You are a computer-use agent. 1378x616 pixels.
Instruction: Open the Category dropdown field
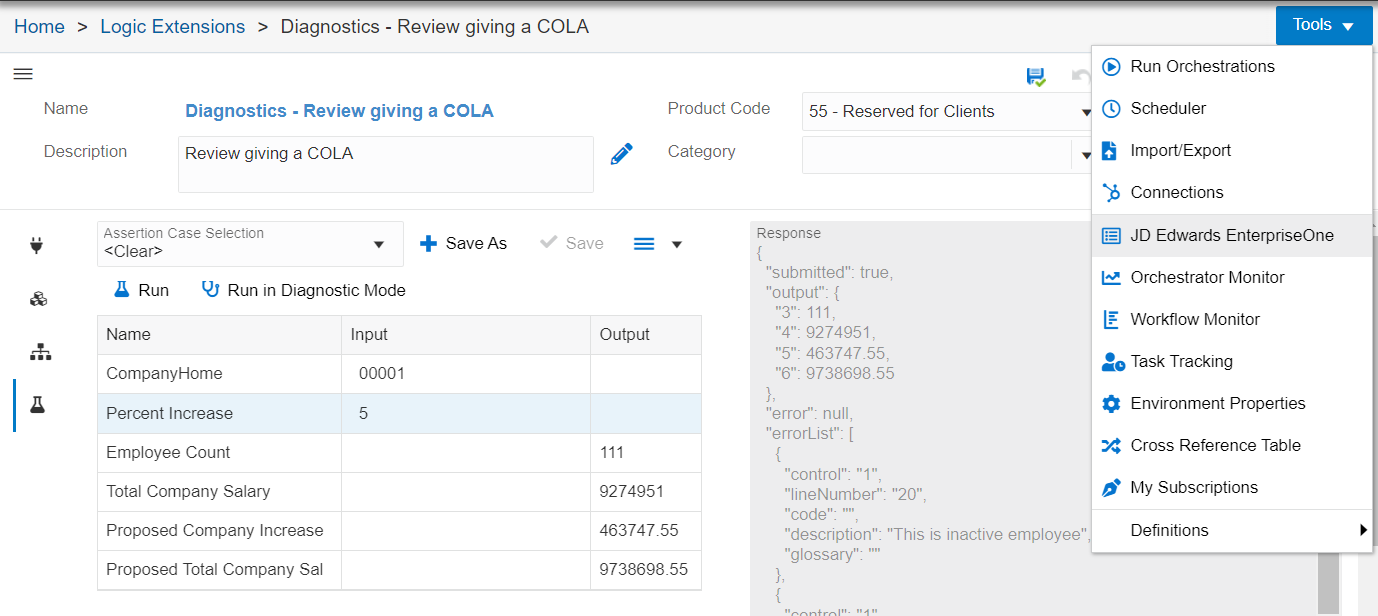point(1086,155)
